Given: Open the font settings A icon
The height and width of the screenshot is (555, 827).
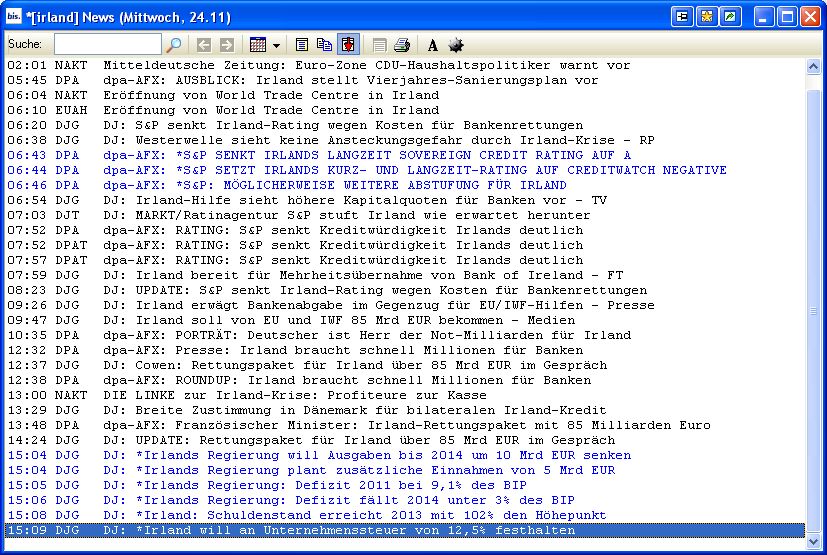Looking at the screenshot, I should 432,45.
